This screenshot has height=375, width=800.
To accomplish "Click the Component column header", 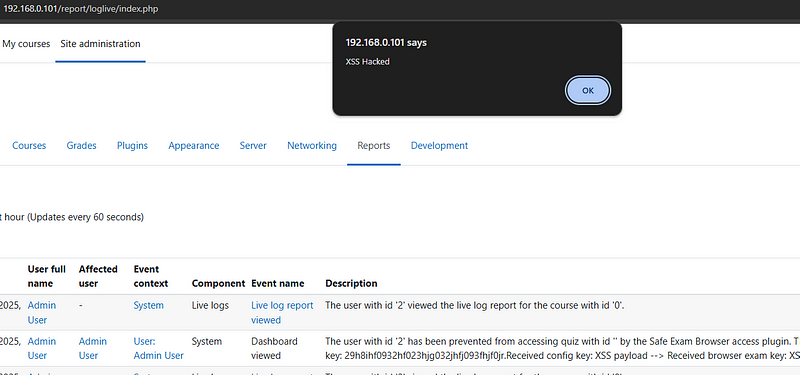I will click(x=218, y=283).
